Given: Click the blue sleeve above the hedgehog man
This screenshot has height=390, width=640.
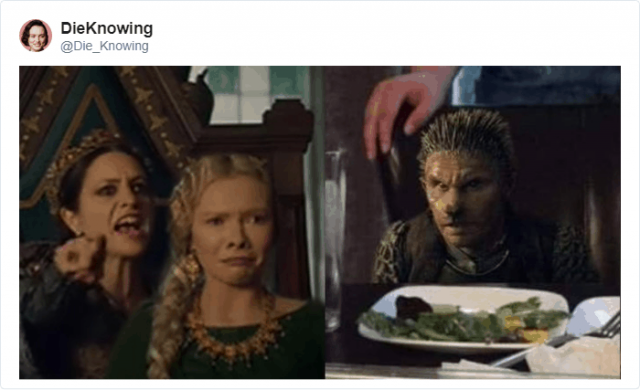Looking at the screenshot, I should tap(535, 86).
